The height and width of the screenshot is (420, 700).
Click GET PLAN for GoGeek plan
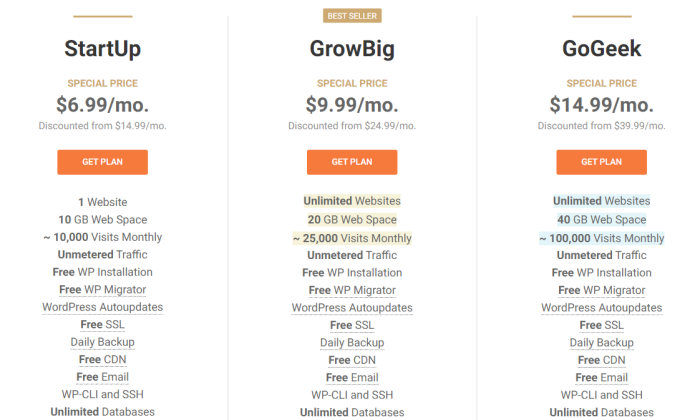coord(601,162)
